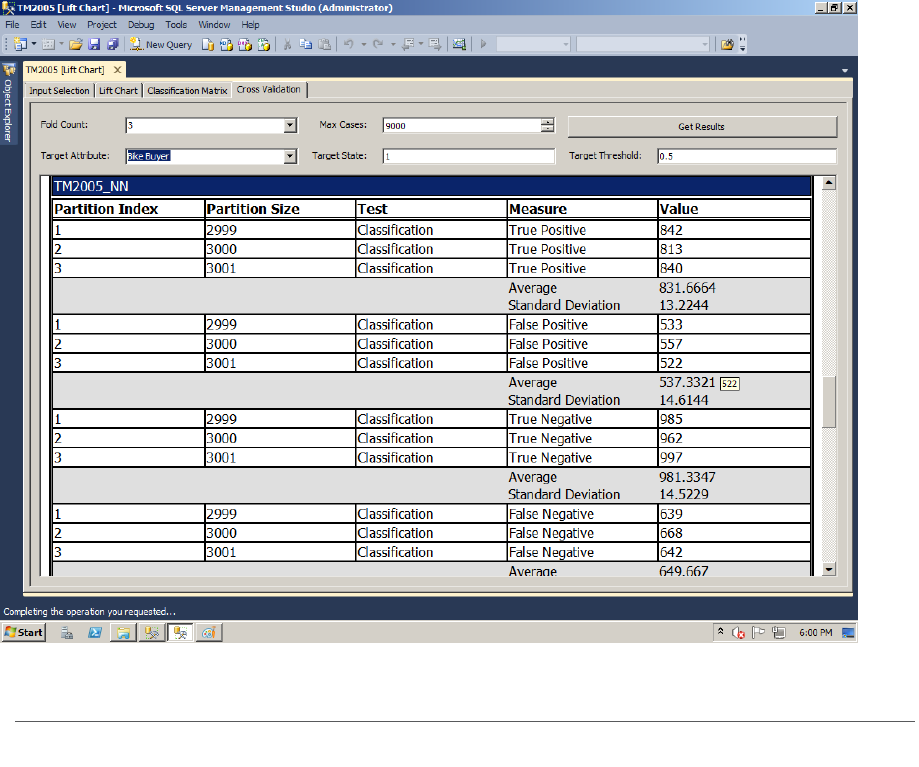Open the Edit menu
Screen dimensions: 919x767
(x=38, y=25)
